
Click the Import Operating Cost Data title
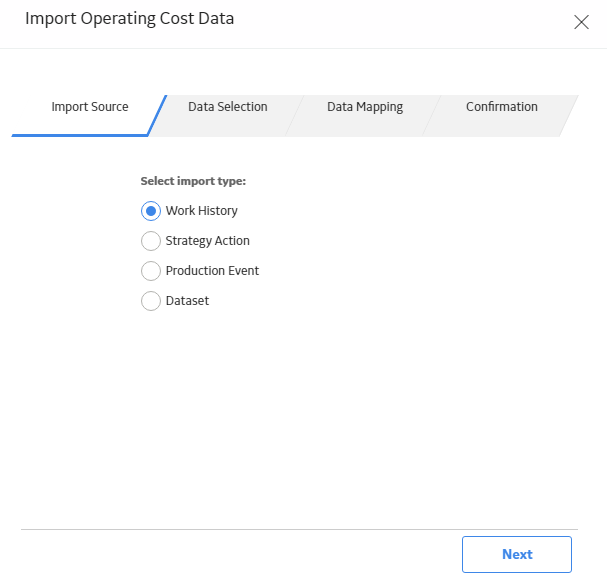(130, 19)
